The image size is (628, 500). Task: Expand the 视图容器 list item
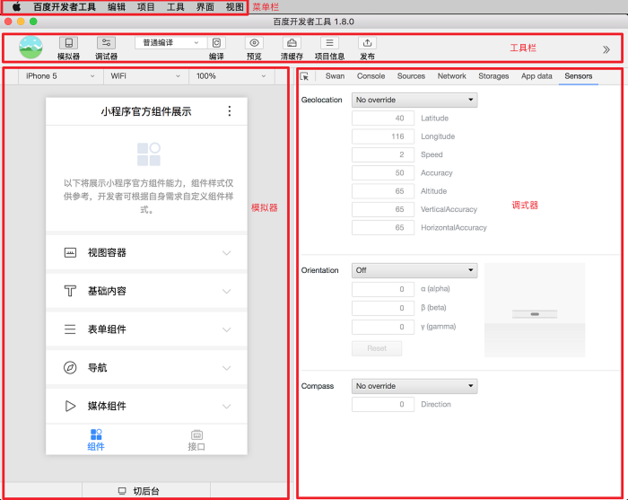click(x=146, y=253)
